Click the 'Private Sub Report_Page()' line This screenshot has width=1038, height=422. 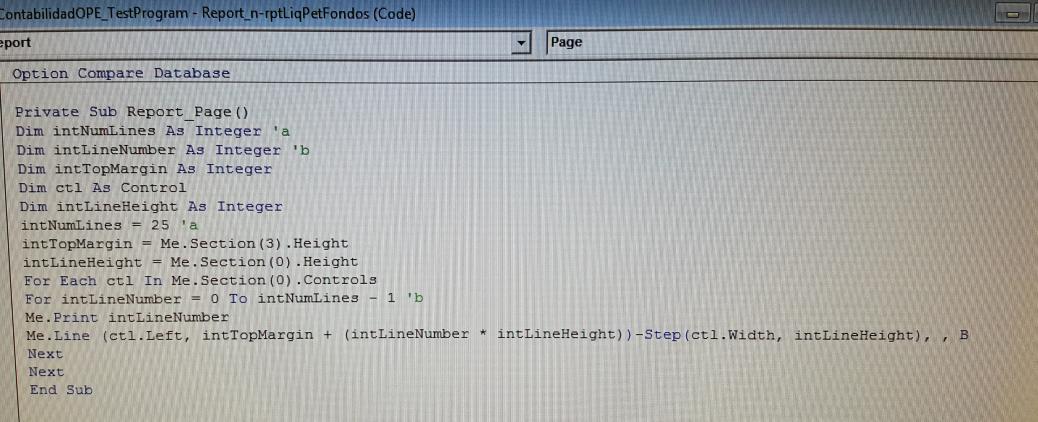click(x=132, y=112)
